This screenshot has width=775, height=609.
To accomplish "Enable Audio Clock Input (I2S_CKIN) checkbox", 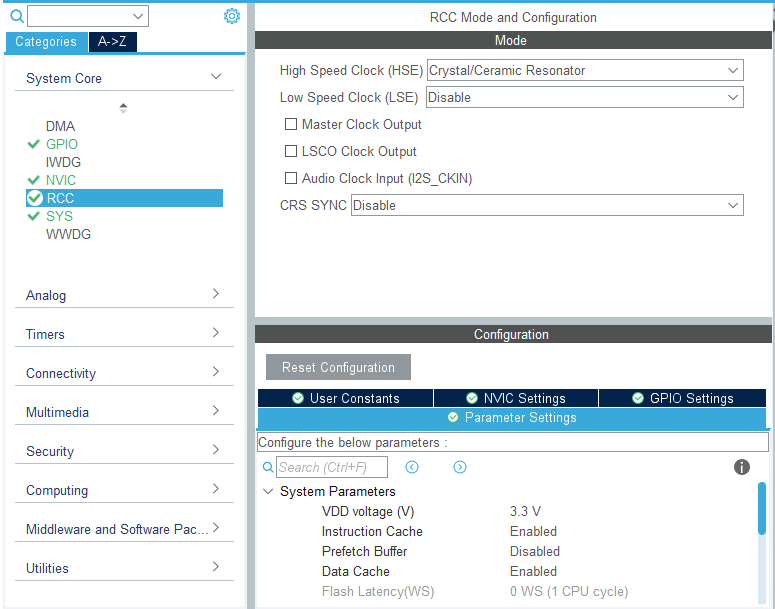I will 291,178.
